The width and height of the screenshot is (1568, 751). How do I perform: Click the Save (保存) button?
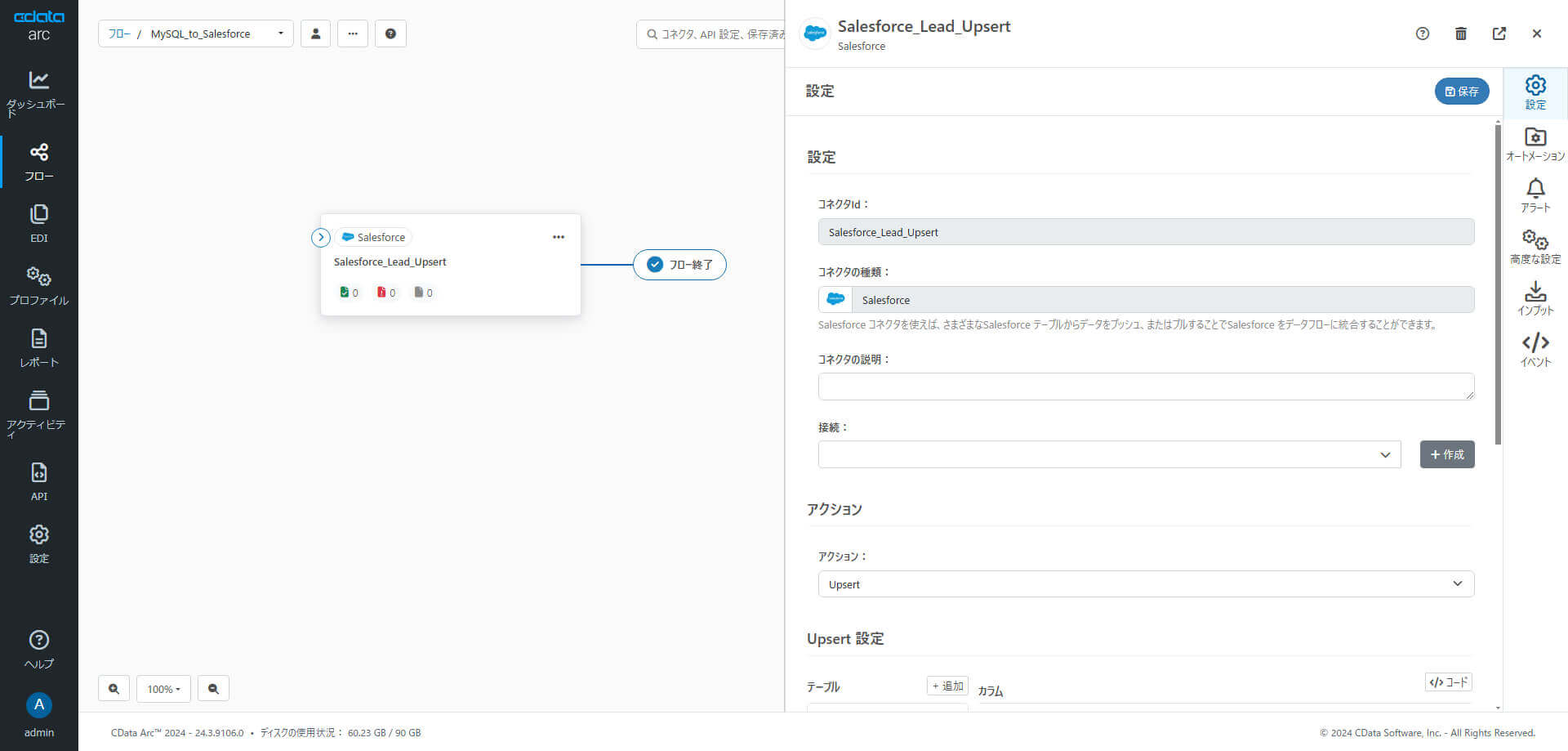pos(1461,92)
